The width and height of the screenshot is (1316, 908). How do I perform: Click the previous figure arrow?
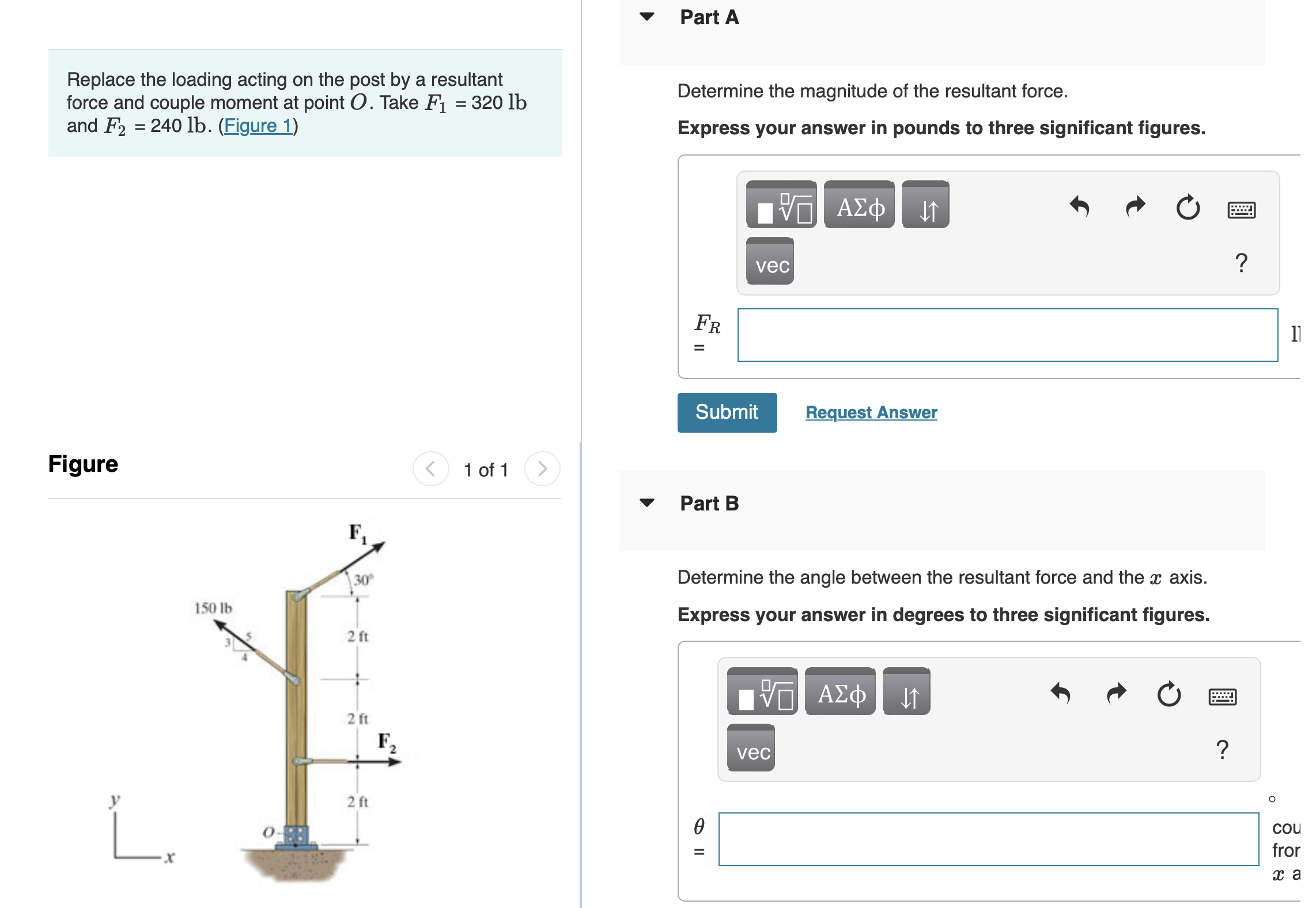430,468
